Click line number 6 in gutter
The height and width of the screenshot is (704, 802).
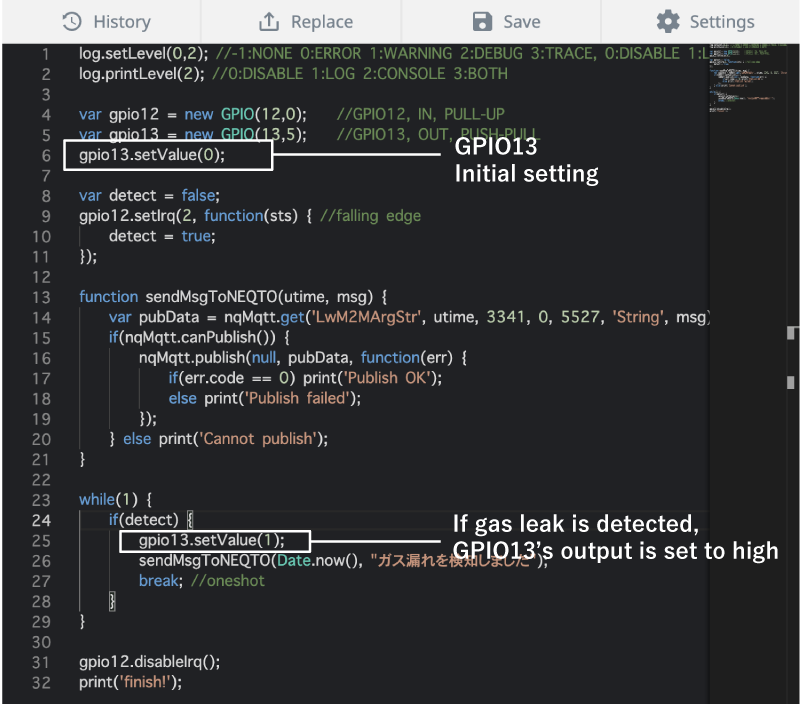46,156
